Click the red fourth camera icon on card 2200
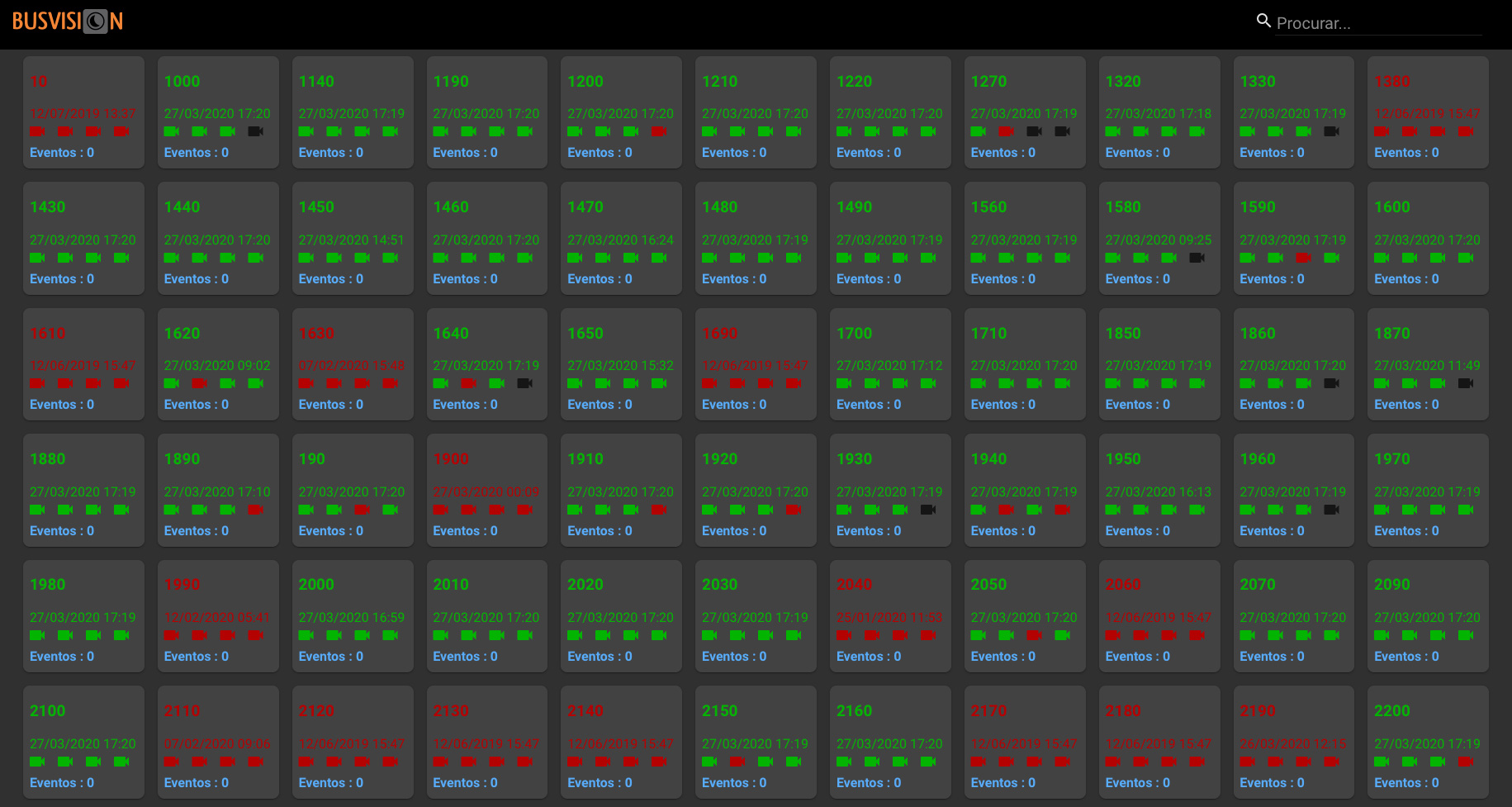This screenshot has height=807, width=1512. tap(1466, 762)
